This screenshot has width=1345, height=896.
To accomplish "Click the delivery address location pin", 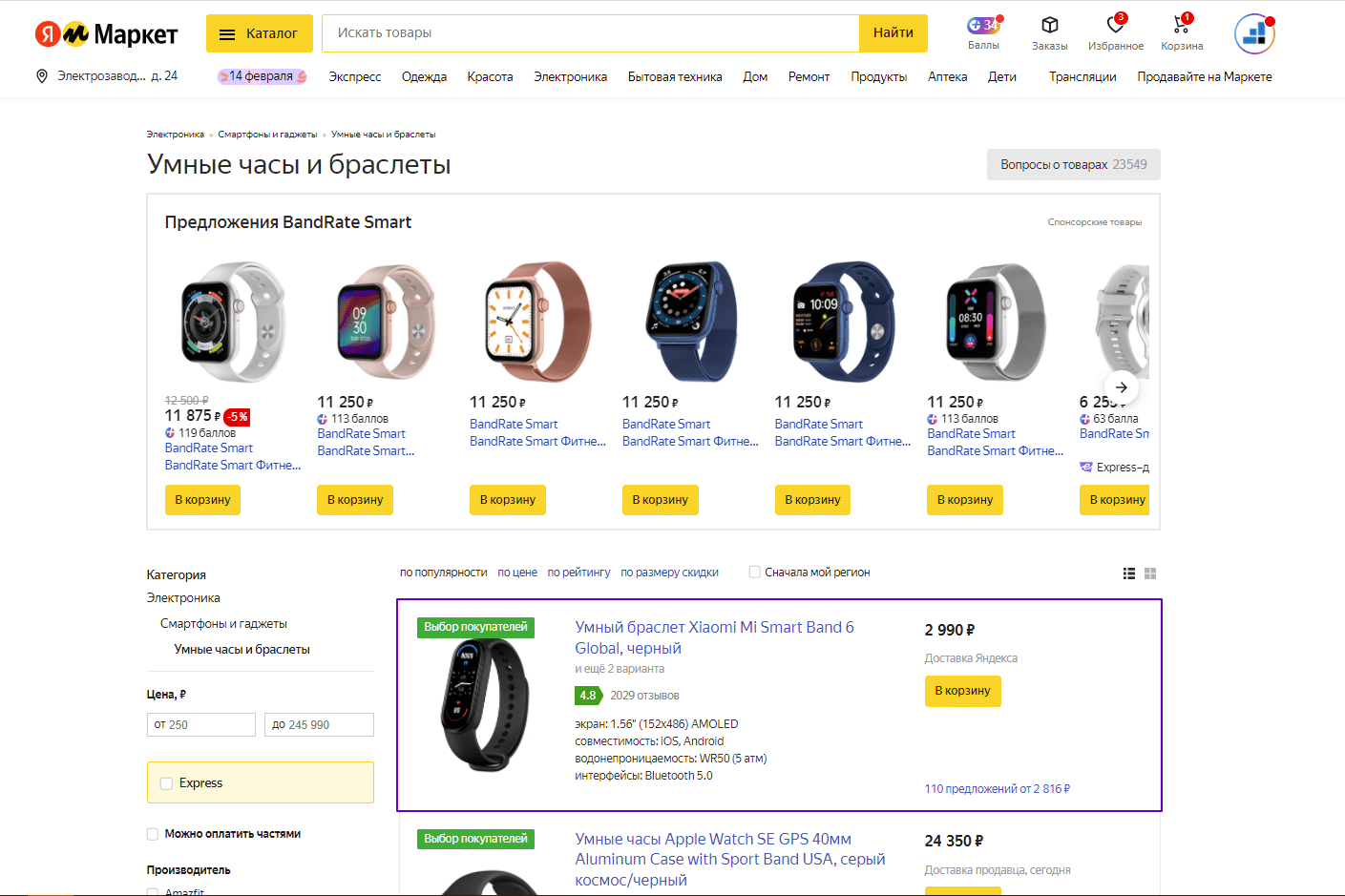I will coord(42,76).
